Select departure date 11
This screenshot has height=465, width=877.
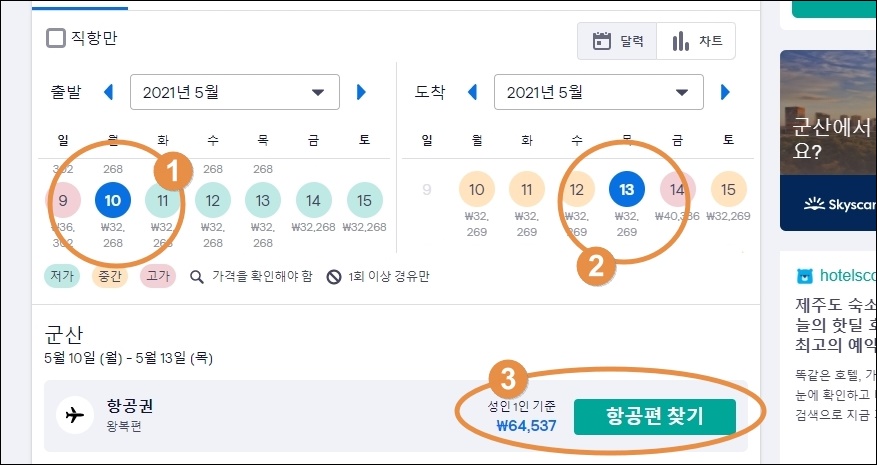click(163, 200)
